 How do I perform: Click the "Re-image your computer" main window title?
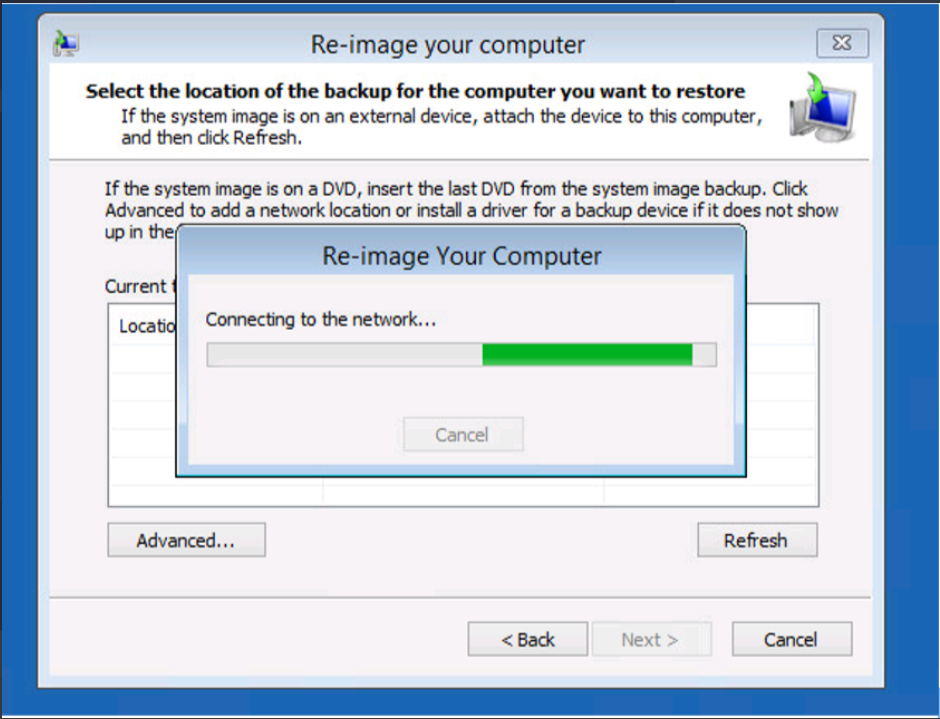[447, 45]
